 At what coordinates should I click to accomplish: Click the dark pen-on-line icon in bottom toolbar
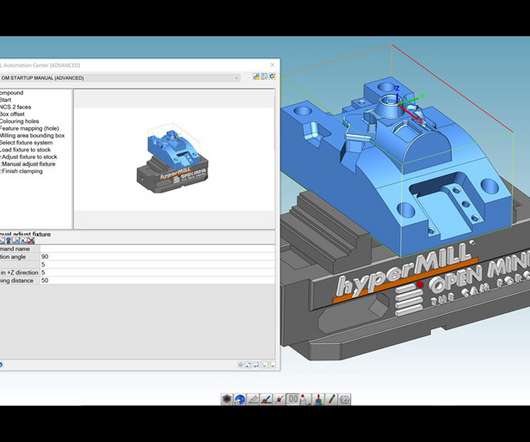click(266, 399)
